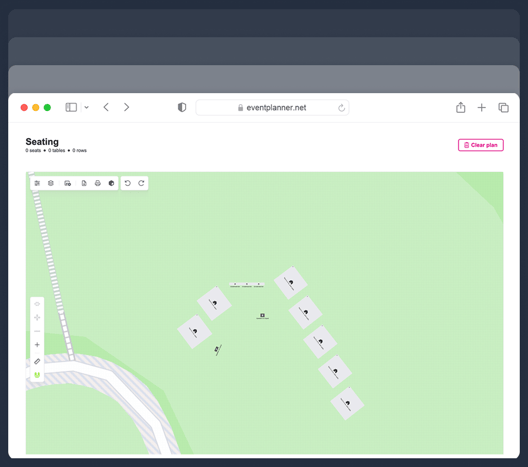Open a new browser tab
This screenshot has height=467, width=528.
(x=482, y=107)
